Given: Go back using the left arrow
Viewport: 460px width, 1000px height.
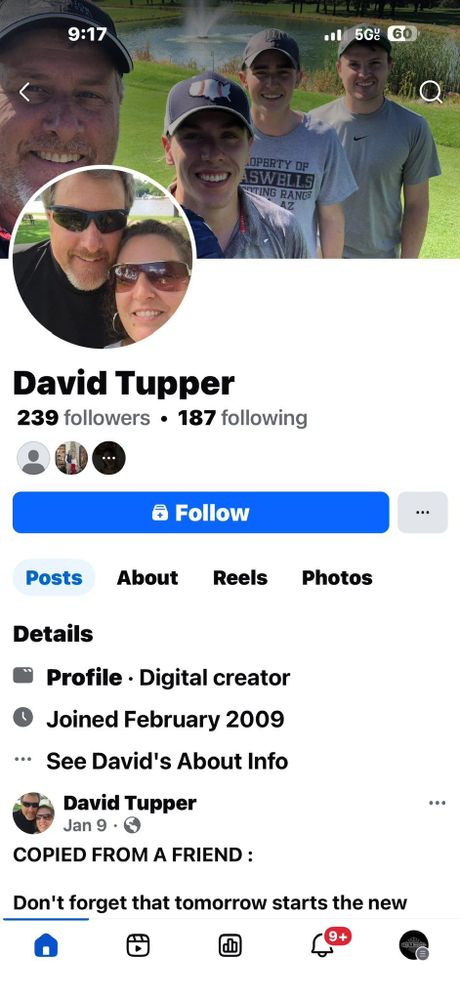Looking at the screenshot, I should [24, 93].
